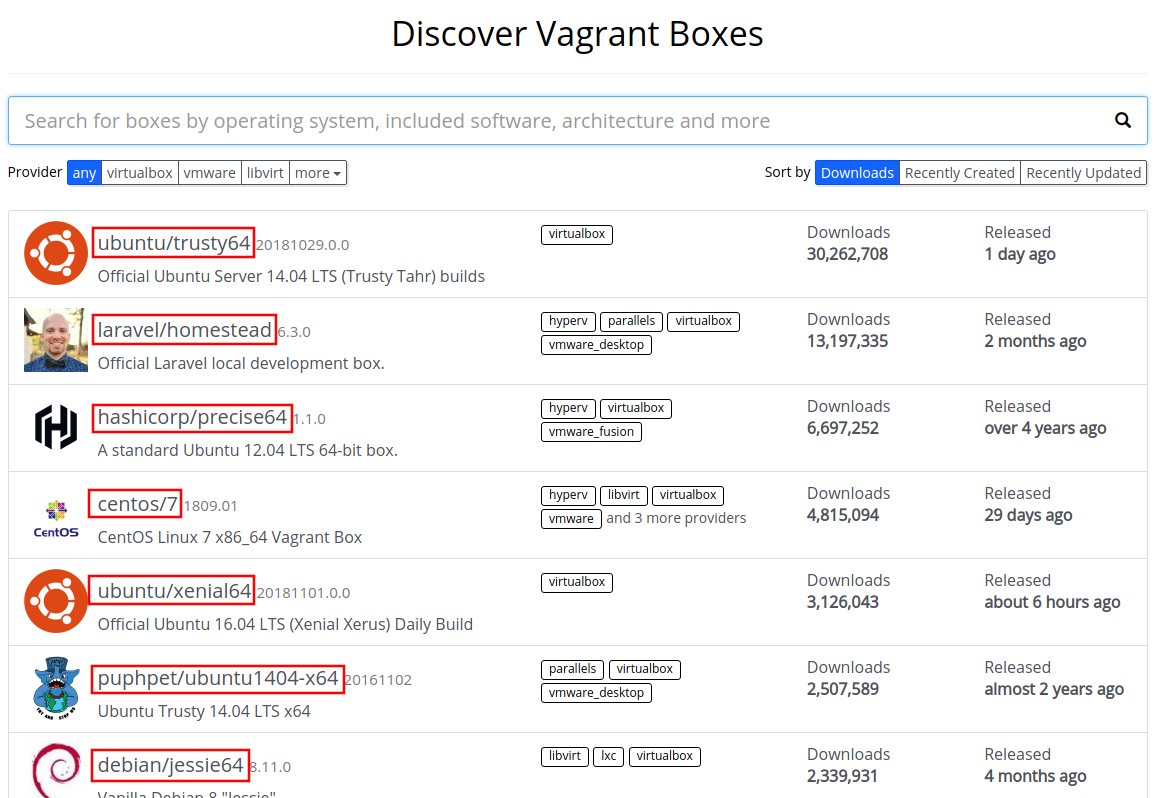Click the '1 day ago' release time
The width and height of the screenshot is (1156, 798).
[x=1020, y=254]
